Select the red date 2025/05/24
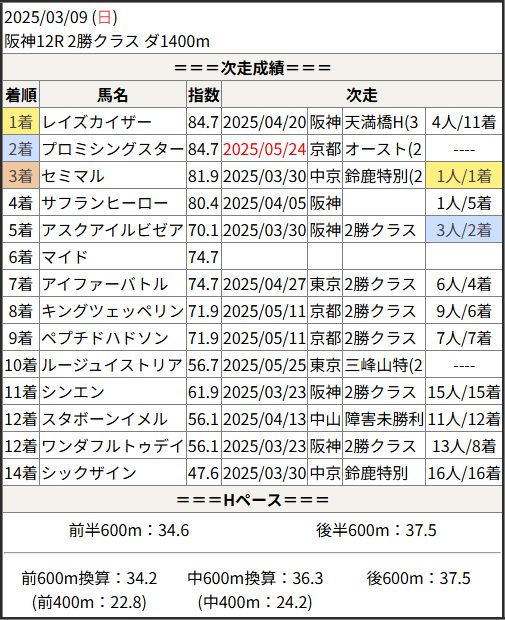The image size is (505, 620). point(264,149)
